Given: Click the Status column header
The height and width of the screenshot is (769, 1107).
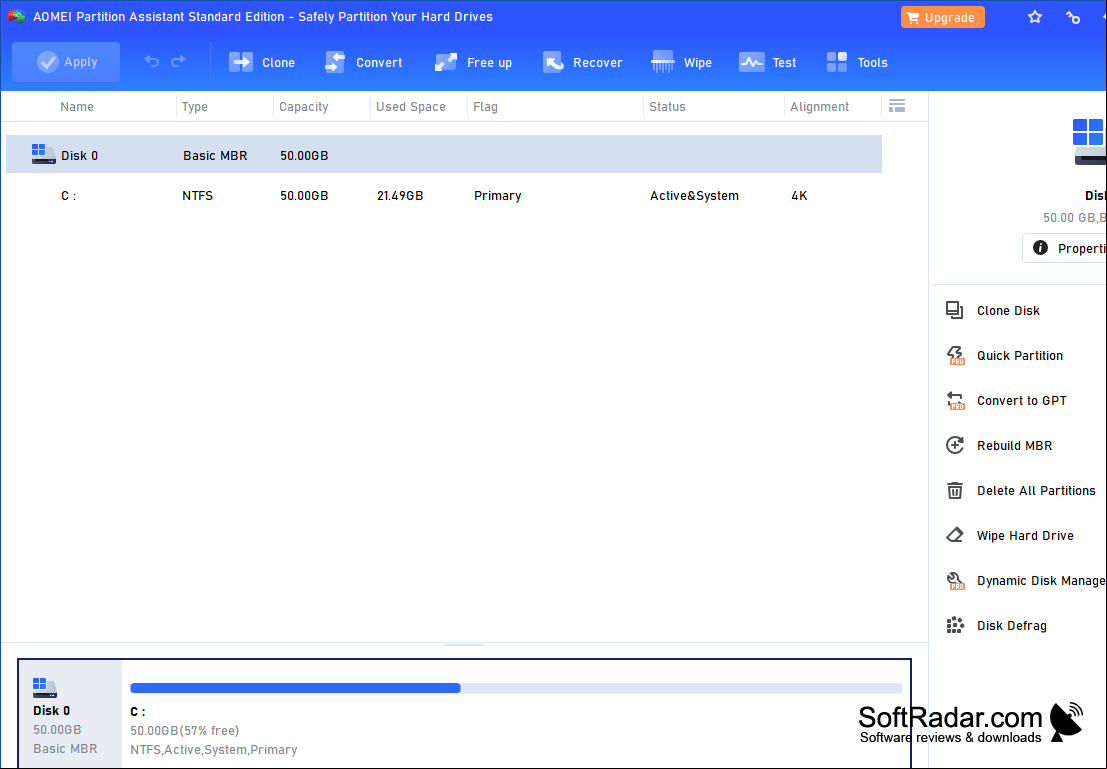Looking at the screenshot, I should (x=667, y=107).
